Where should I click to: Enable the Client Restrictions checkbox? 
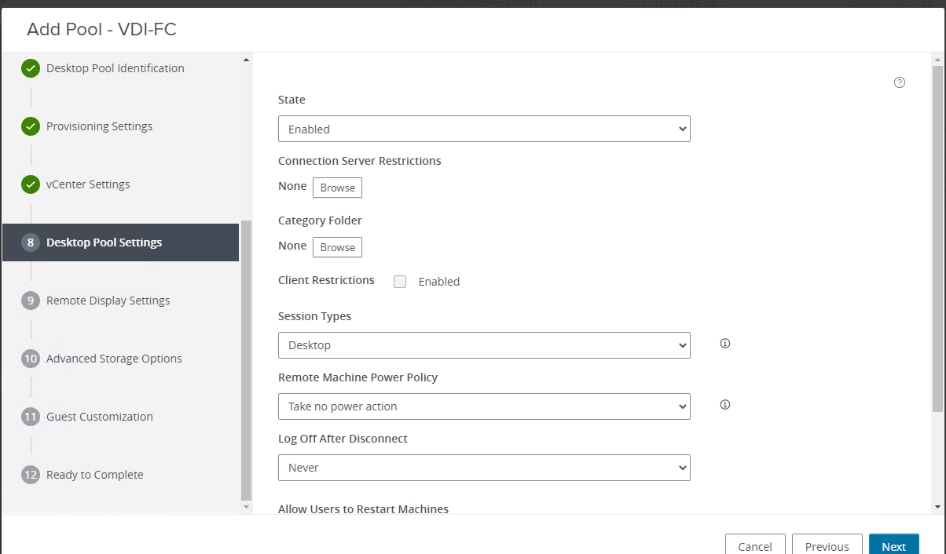400,282
